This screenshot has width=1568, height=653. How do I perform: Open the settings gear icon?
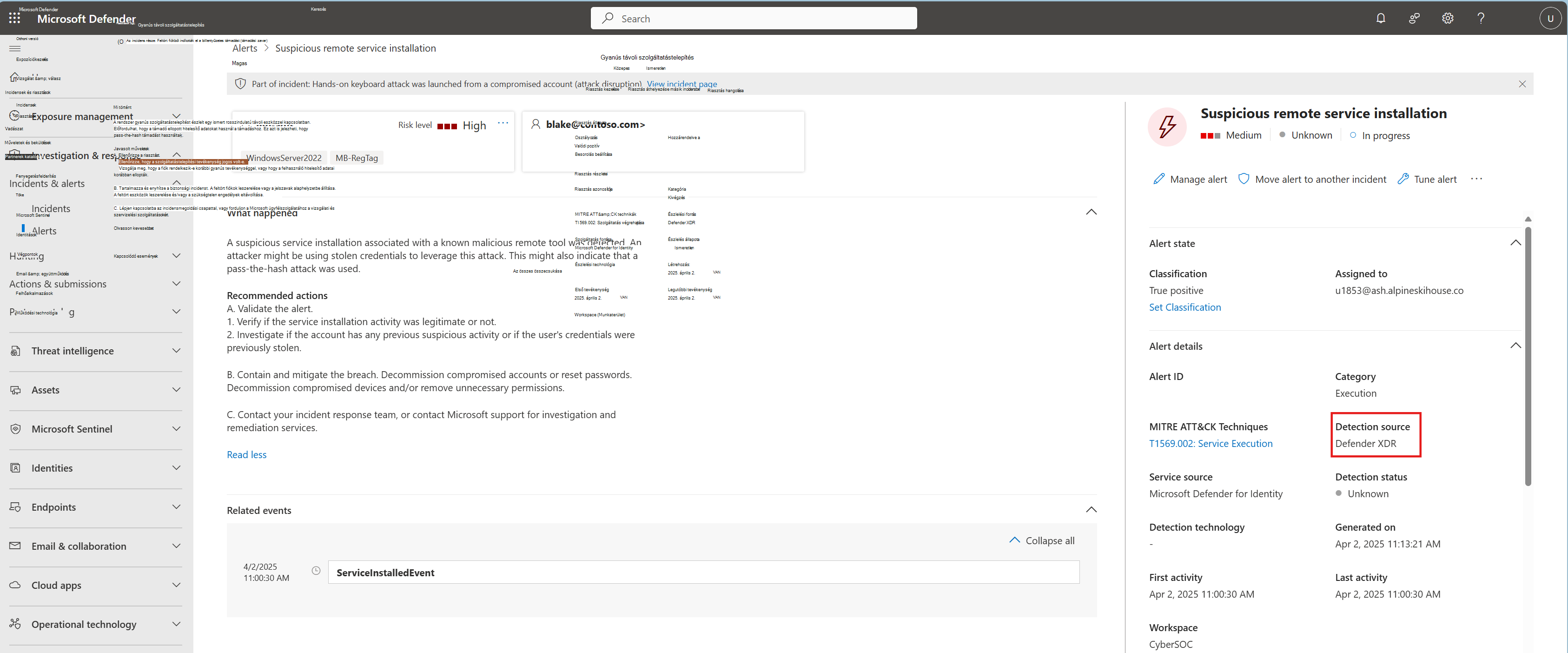[1448, 18]
